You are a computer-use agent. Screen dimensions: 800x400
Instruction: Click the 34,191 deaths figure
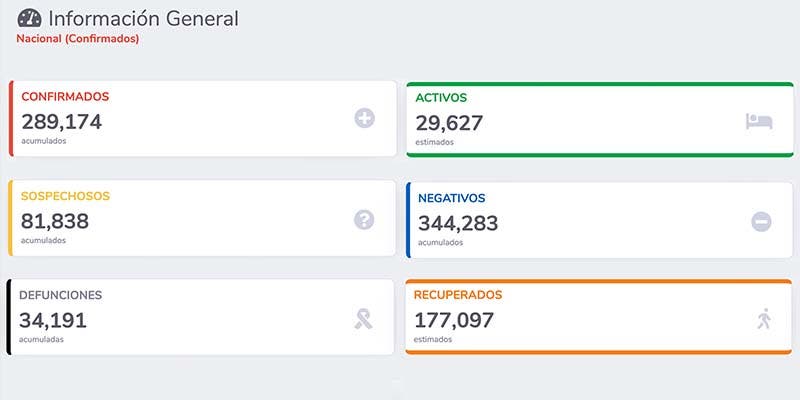[x=53, y=320]
